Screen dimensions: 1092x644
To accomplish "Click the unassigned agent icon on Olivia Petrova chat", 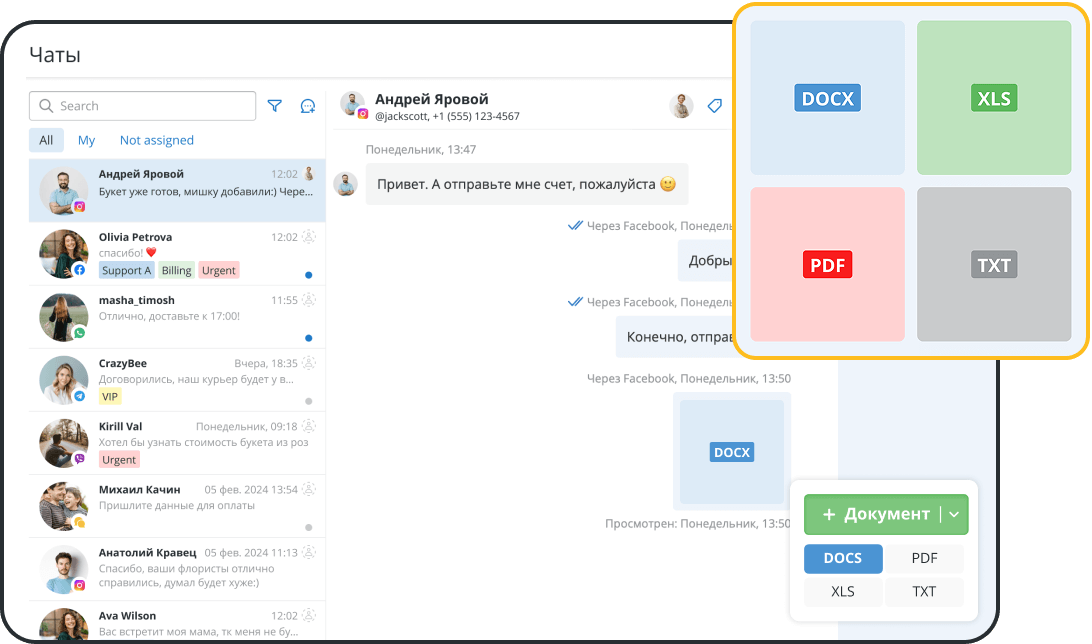I will pyautogui.click(x=309, y=237).
